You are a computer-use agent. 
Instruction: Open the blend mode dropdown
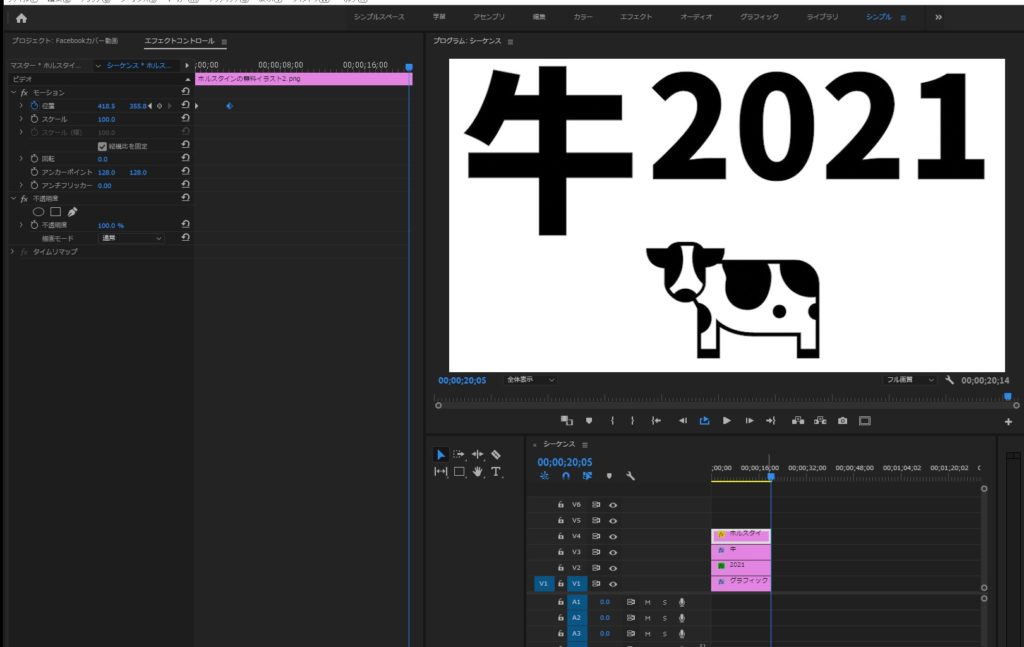click(131, 238)
